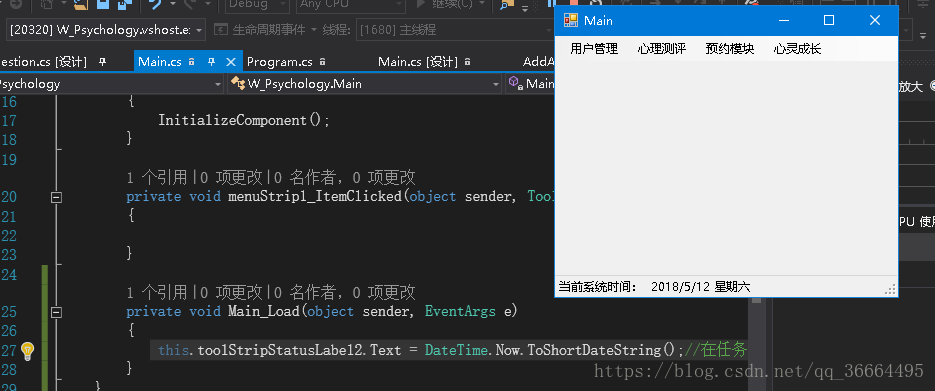Click the Main window app icon
Image resolution: width=935 pixels, height=391 pixels.
[571, 20]
